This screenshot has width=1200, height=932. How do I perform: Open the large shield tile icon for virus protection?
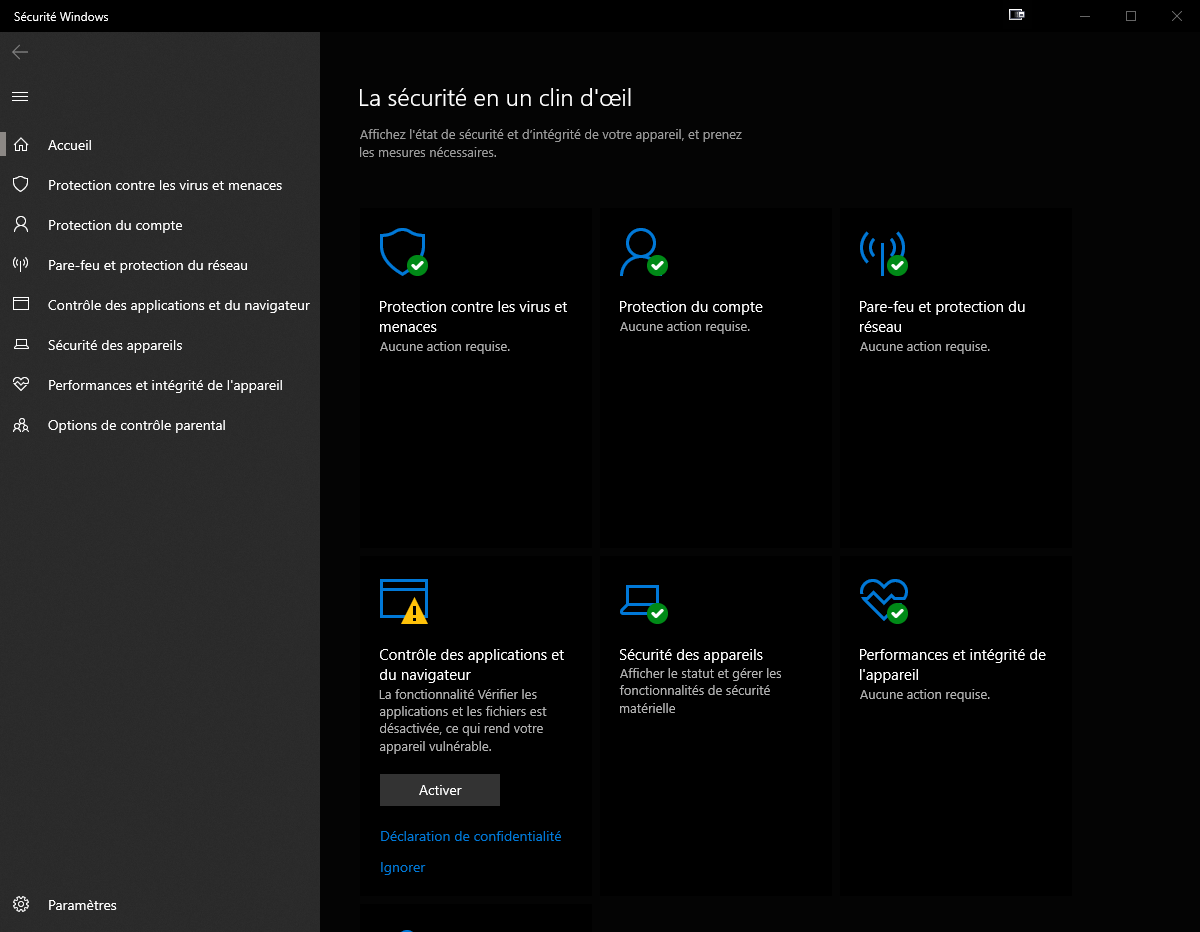[403, 253]
